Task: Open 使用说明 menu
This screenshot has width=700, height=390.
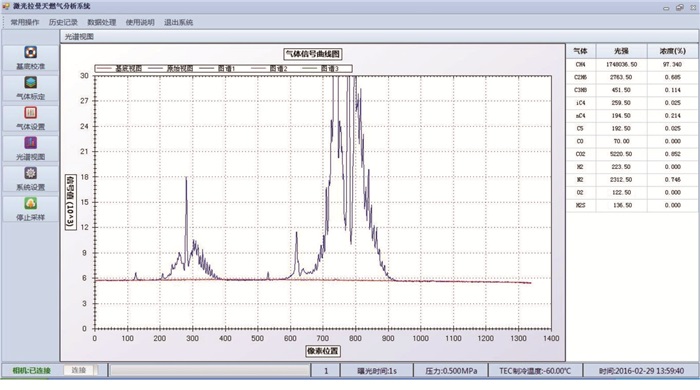Action: [x=140, y=22]
